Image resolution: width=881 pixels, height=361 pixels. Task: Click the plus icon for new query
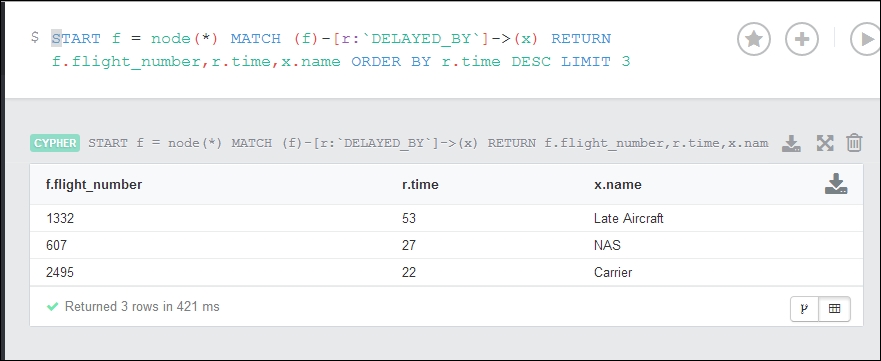point(802,39)
